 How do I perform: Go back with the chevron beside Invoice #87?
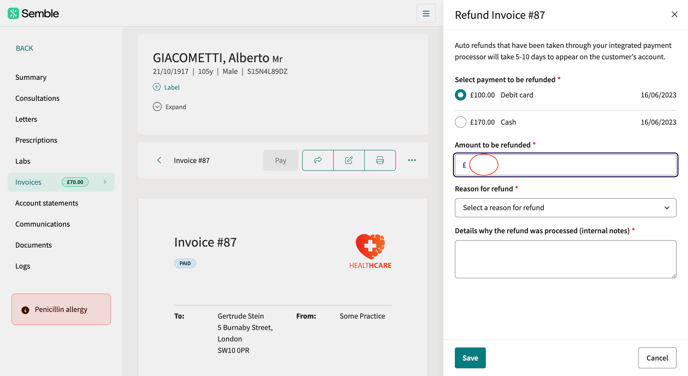(159, 160)
